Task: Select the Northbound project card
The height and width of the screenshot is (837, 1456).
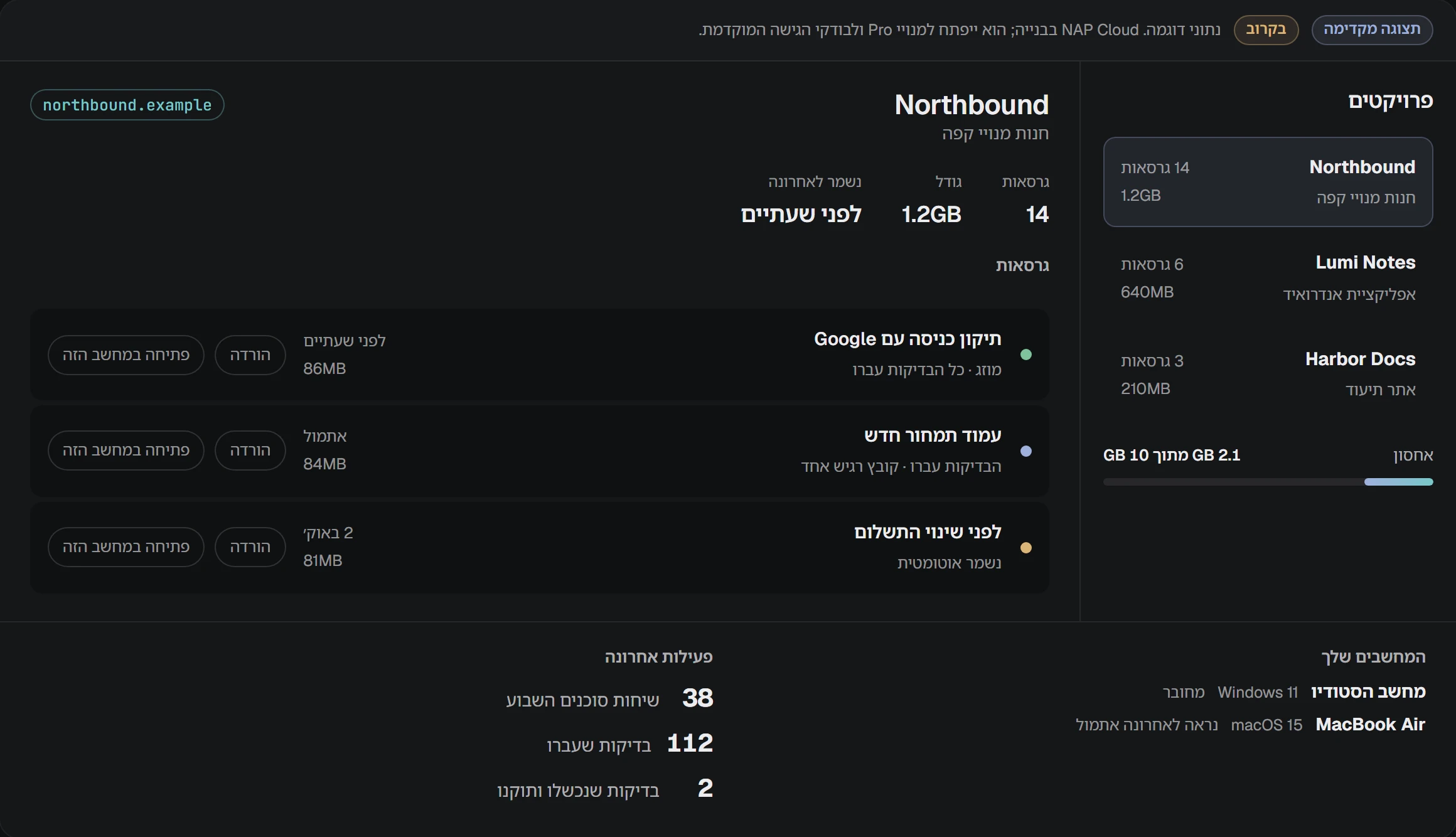Action: click(x=1268, y=182)
